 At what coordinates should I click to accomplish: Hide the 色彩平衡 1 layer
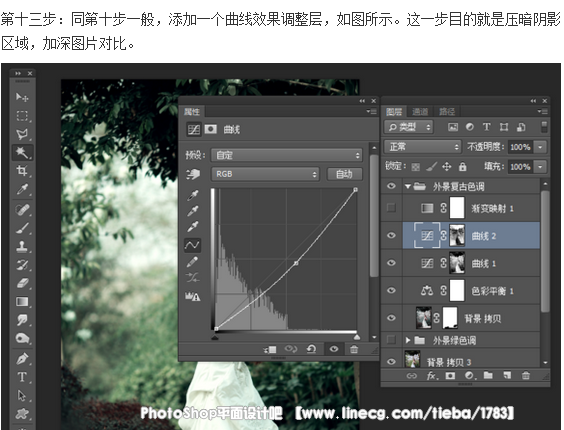[x=391, y=290]
